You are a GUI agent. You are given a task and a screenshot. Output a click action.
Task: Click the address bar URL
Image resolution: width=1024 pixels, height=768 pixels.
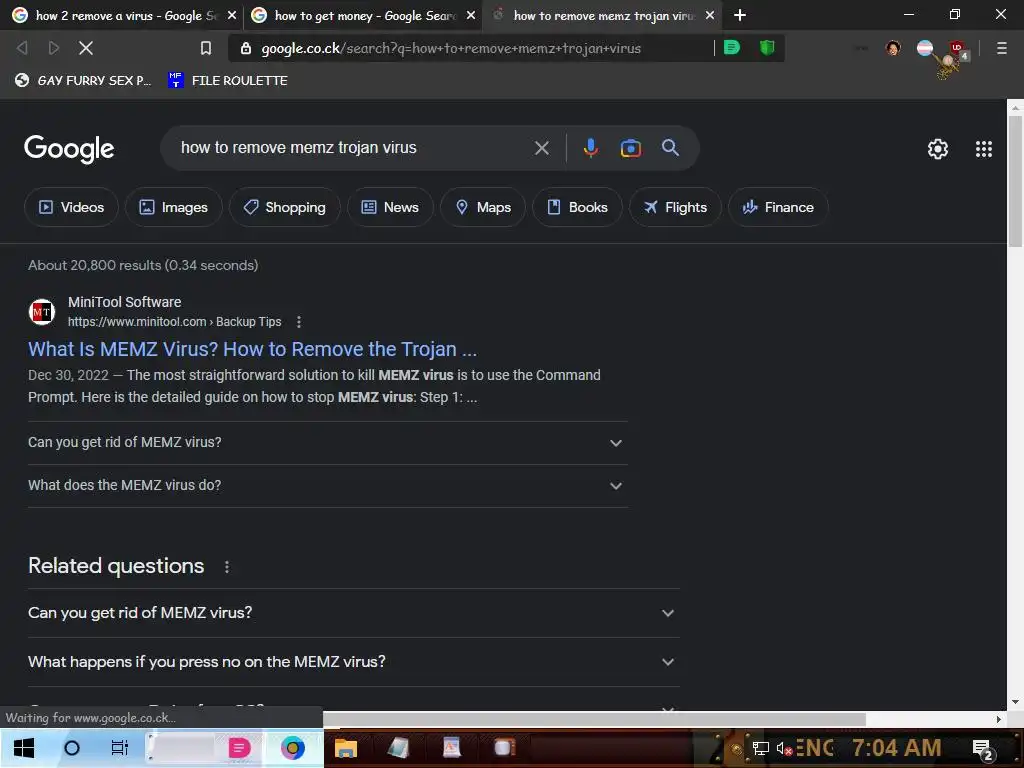click(x=451, y=48)
